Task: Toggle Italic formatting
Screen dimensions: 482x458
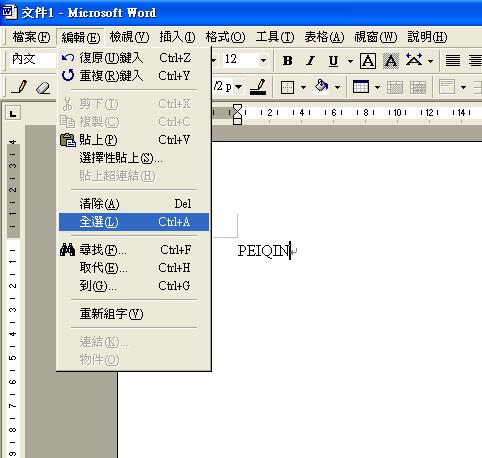Action: pyautogui.click(x=310, y=61)
